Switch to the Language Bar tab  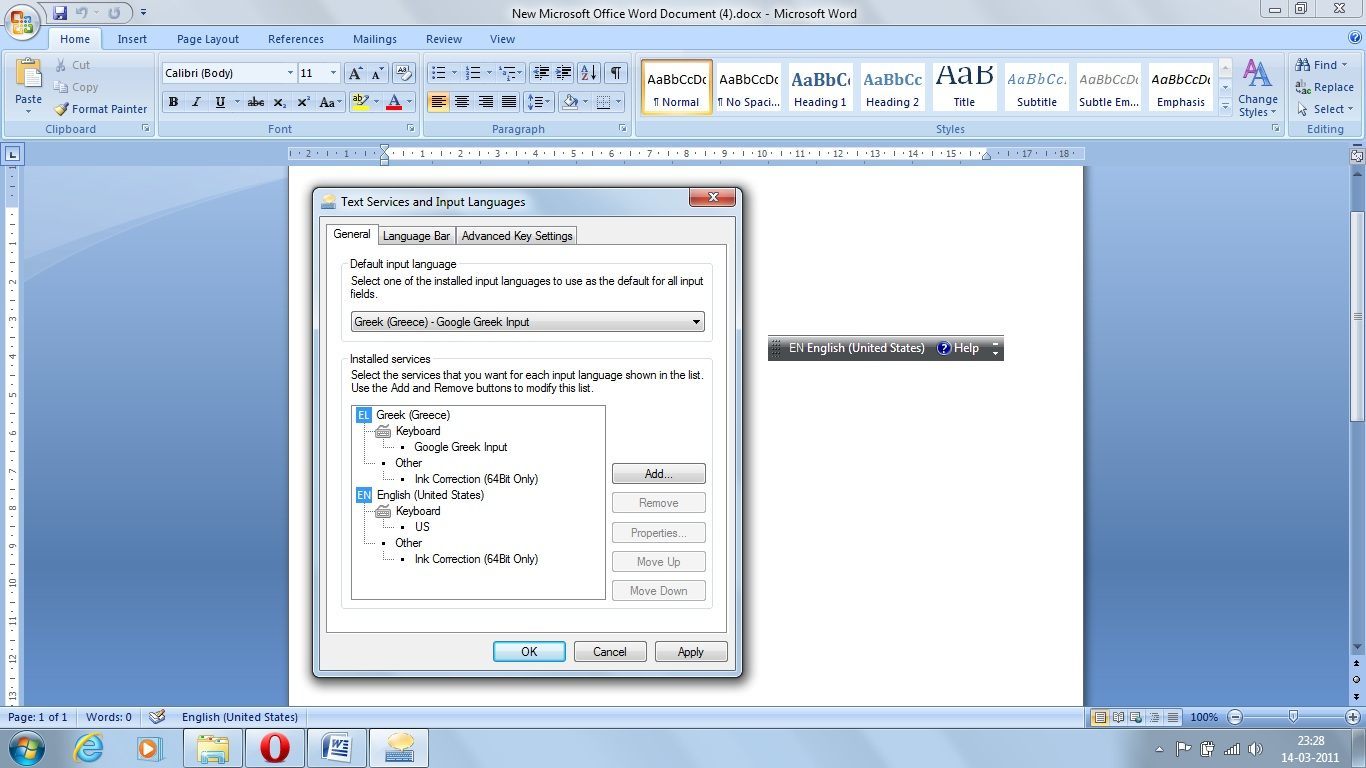416,236
